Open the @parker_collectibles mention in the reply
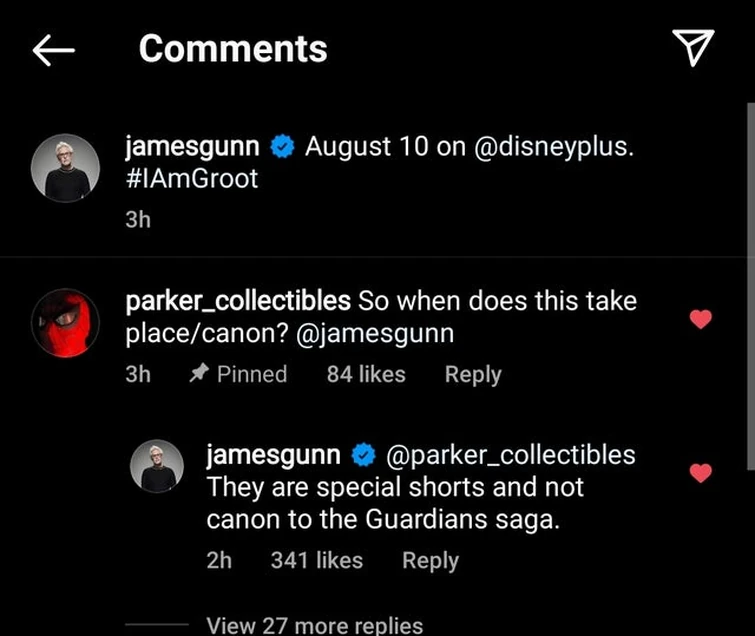This screenshot has width=755, height=636. tap(510, 455)
